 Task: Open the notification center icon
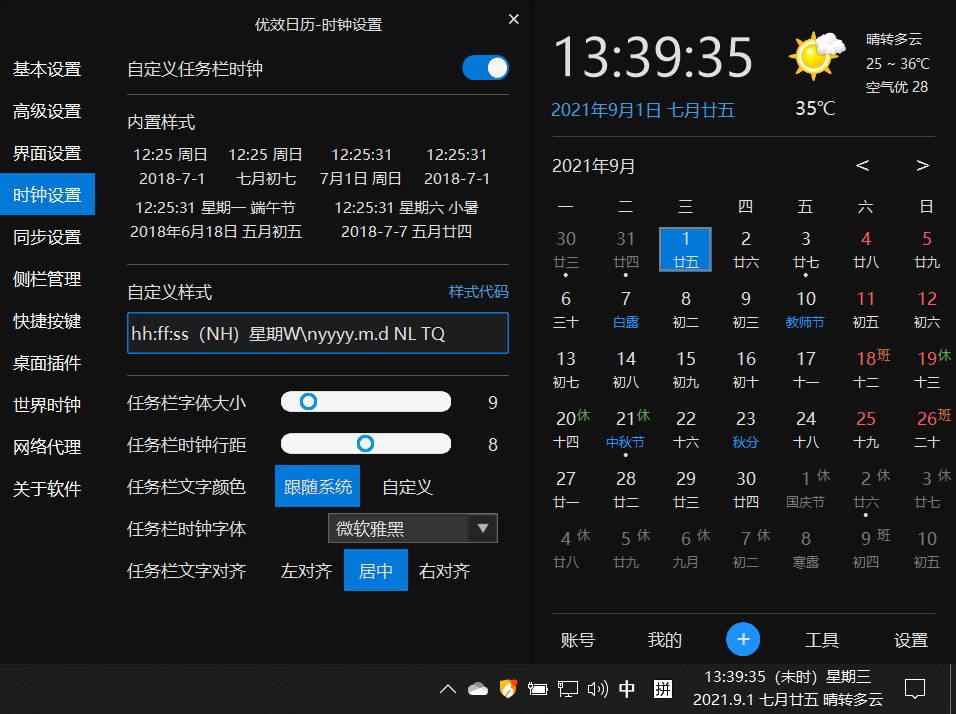click(x=915, y=689)
